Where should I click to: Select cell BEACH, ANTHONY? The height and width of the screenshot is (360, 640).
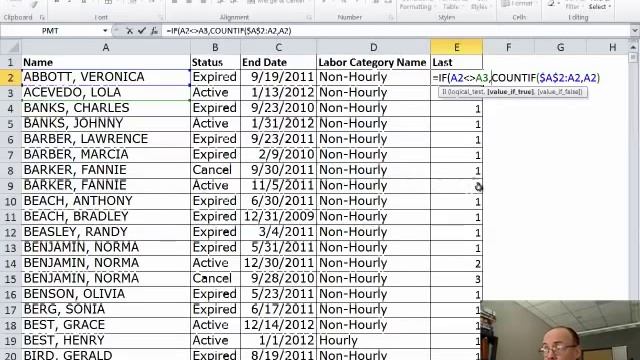click(106, 202)
